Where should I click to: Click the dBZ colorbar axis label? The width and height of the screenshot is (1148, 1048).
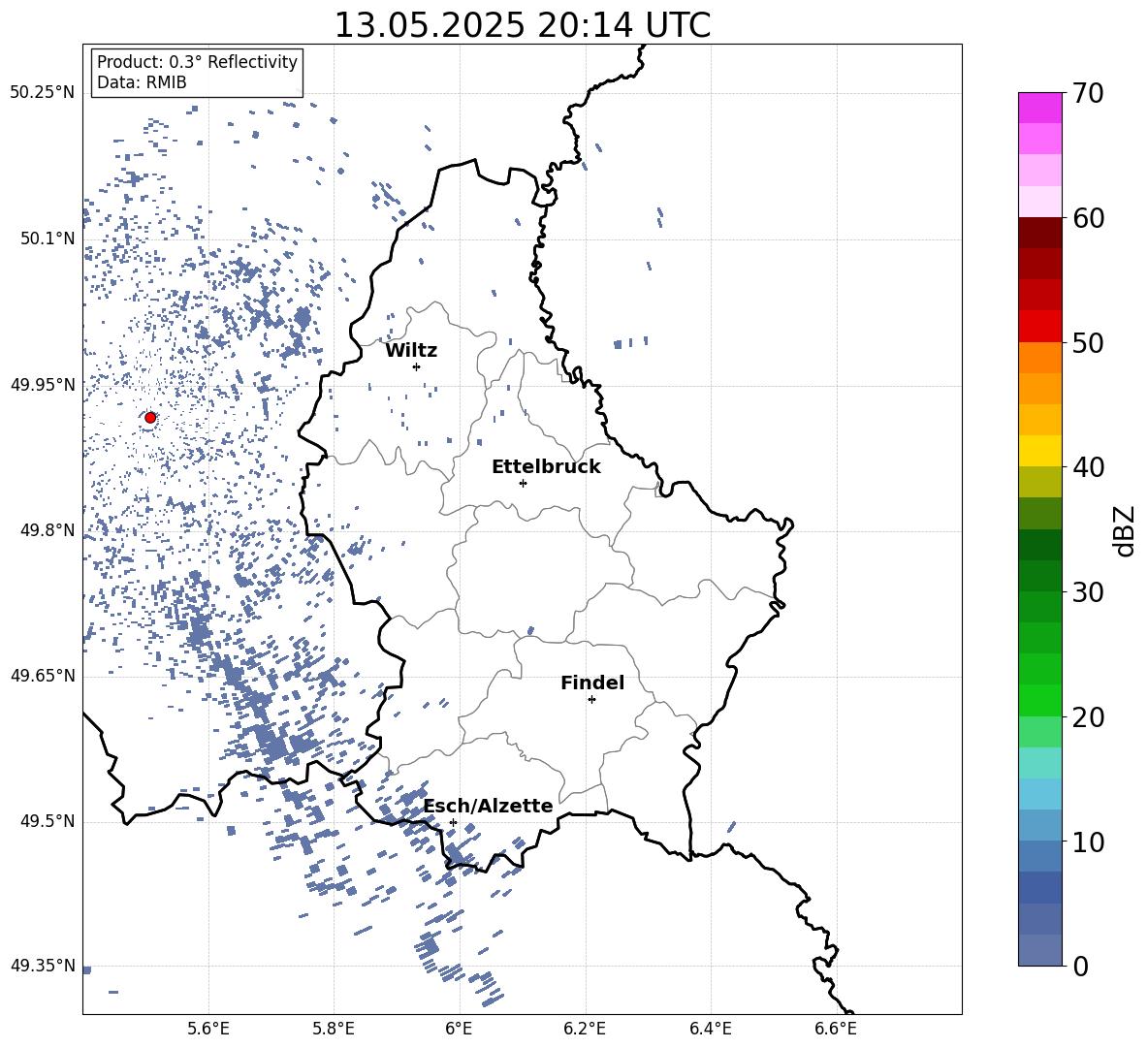point(1125,530)
